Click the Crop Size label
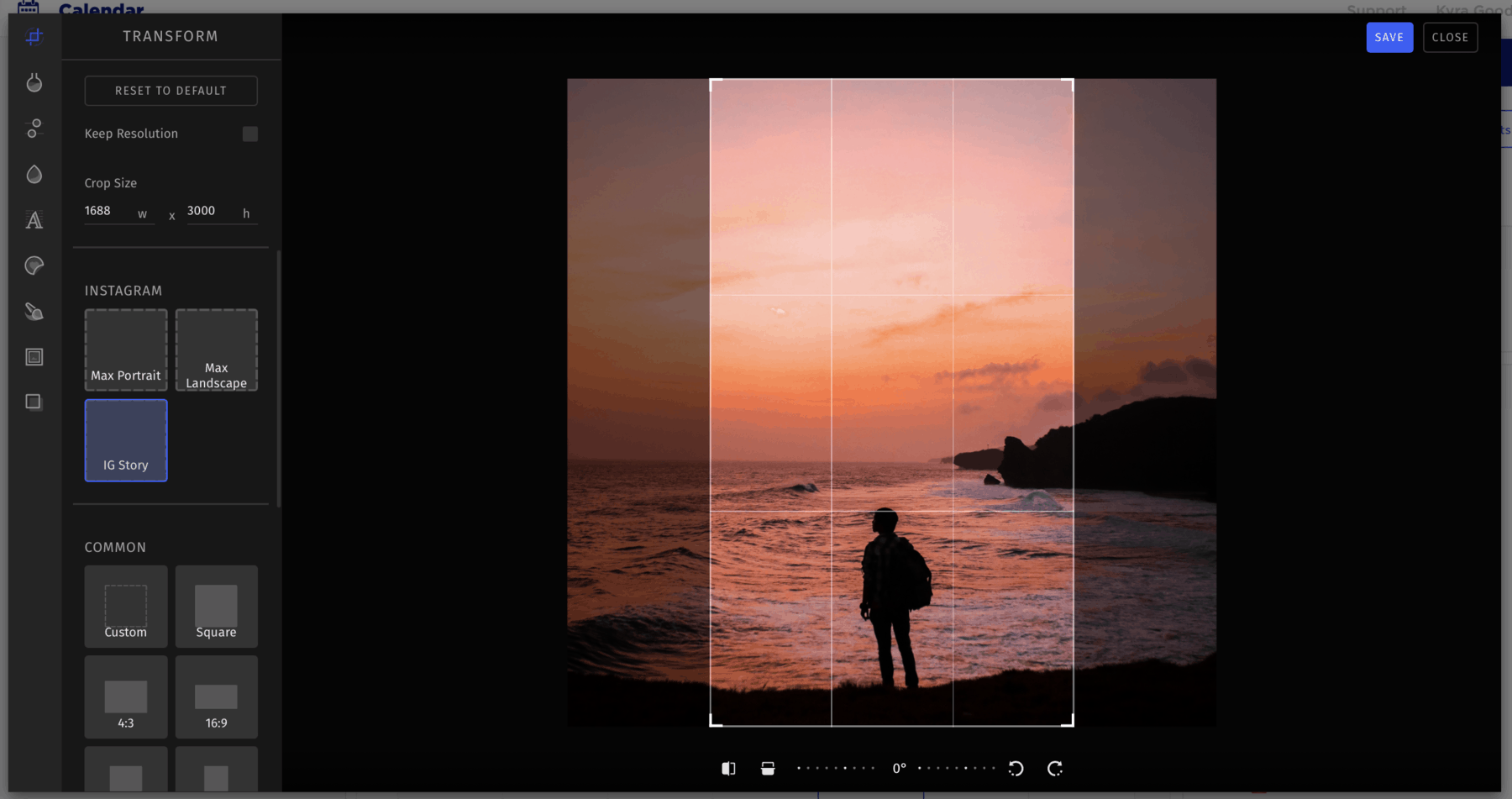Image resolution: width=1512 pixels, height=799 pixels. (111, 183)
